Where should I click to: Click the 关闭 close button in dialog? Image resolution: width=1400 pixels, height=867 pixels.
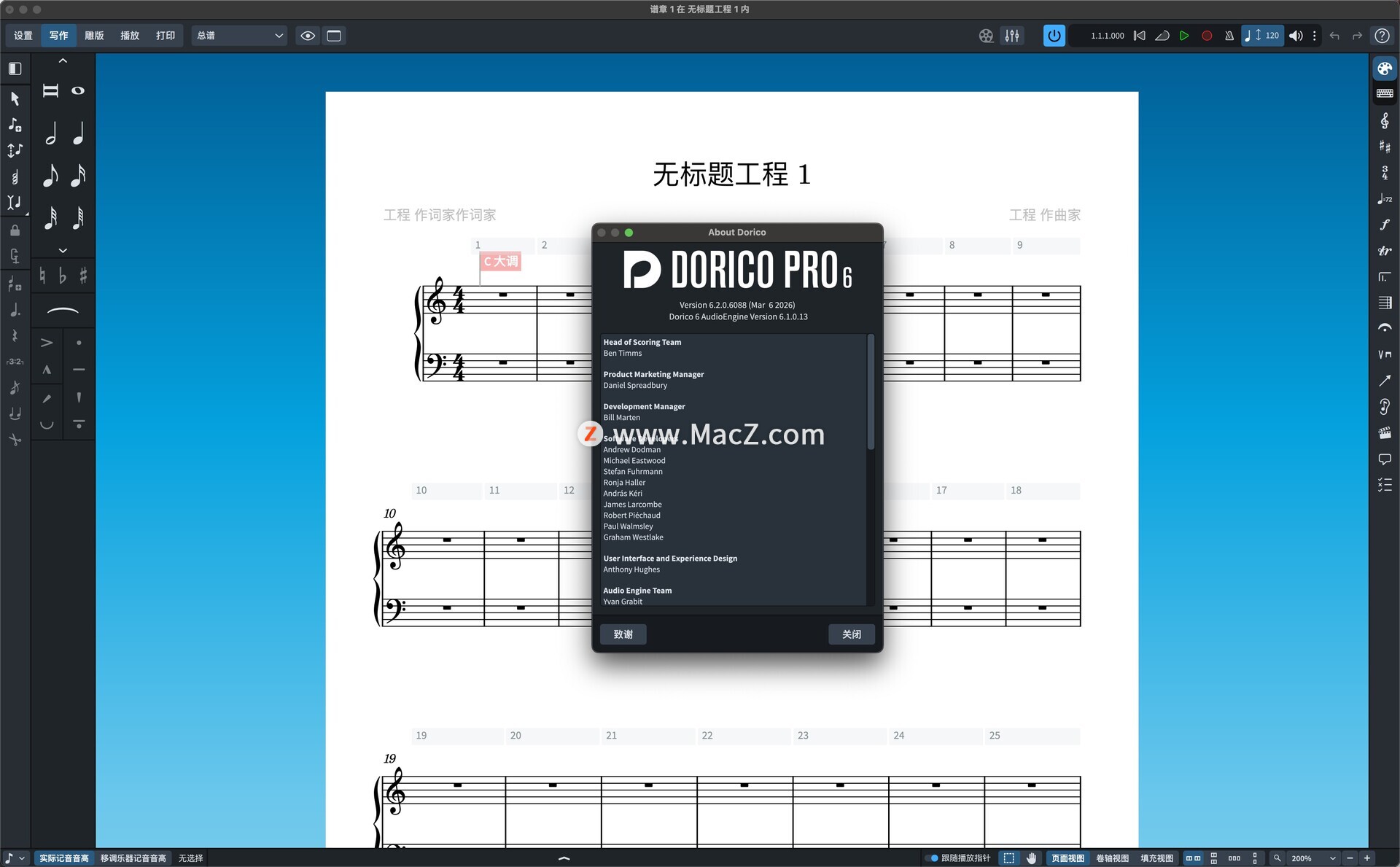click(x=851, y=634)
